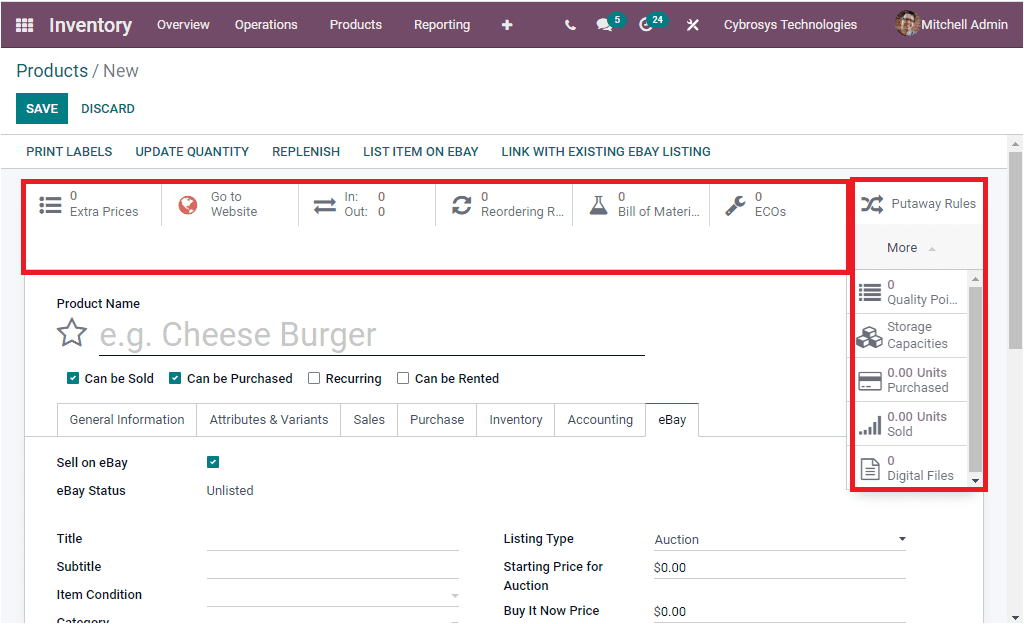Uncheck Sell on eBay
1024x624 pixels.
click(x=212, y=462)
